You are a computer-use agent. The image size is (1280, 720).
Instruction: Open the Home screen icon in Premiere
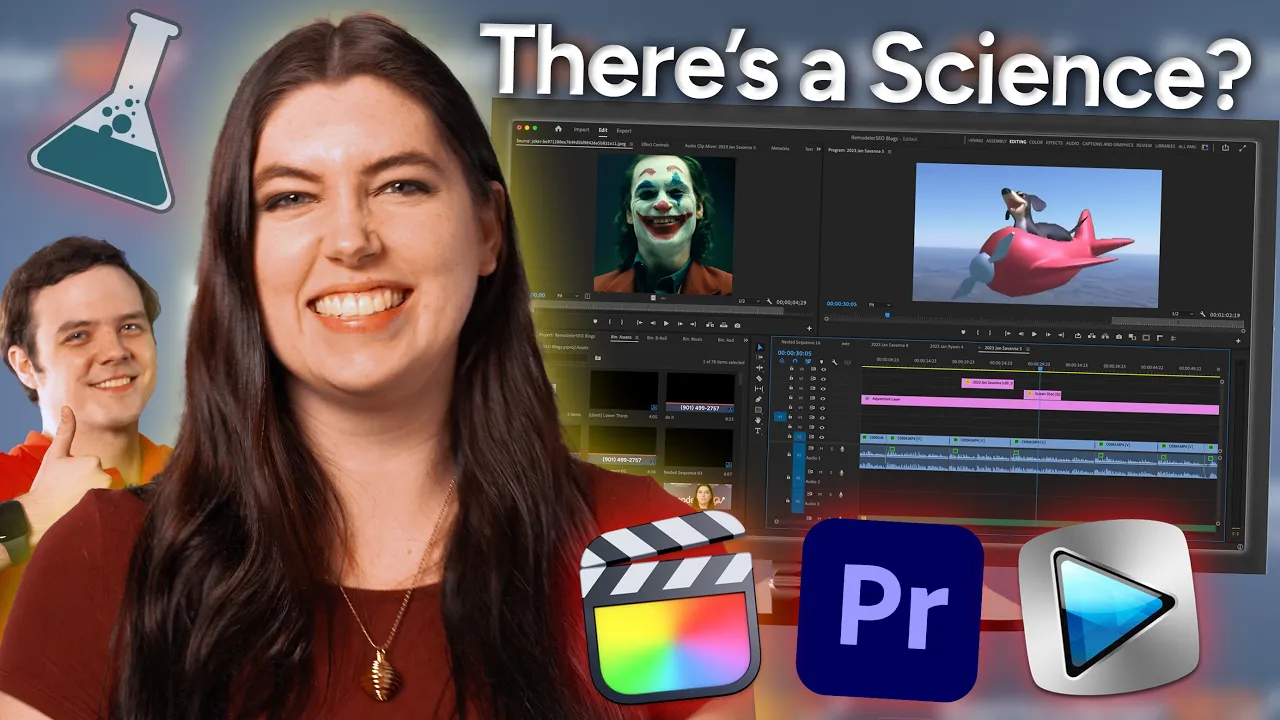click(x=558, y=128)
